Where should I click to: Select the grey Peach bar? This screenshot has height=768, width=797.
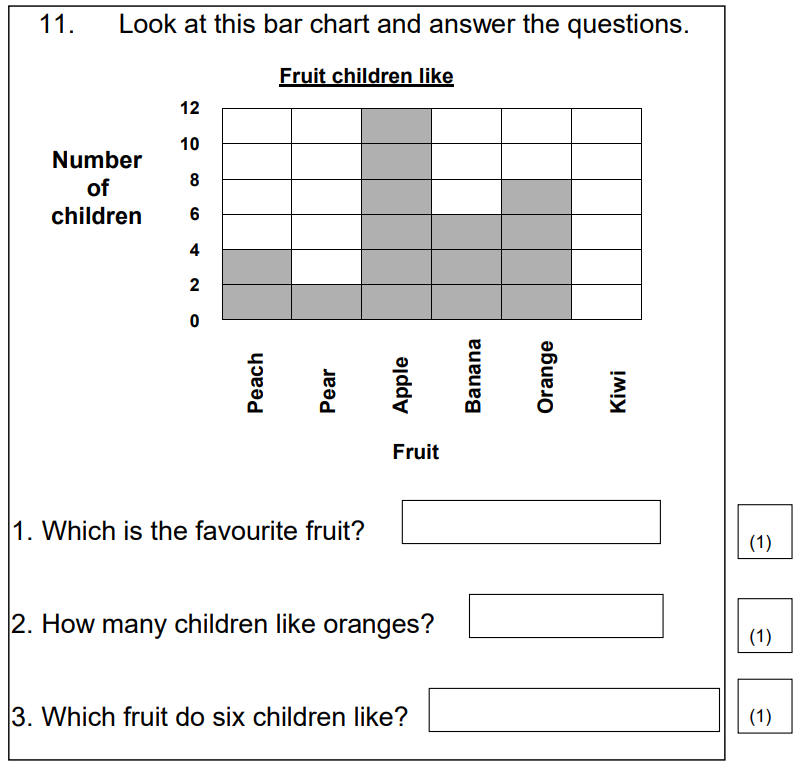(257, 284)
